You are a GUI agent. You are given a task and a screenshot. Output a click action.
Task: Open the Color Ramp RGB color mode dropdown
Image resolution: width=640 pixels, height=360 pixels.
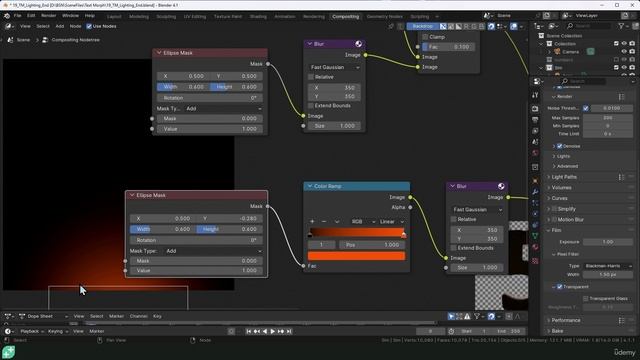click(x=362, y=222)
